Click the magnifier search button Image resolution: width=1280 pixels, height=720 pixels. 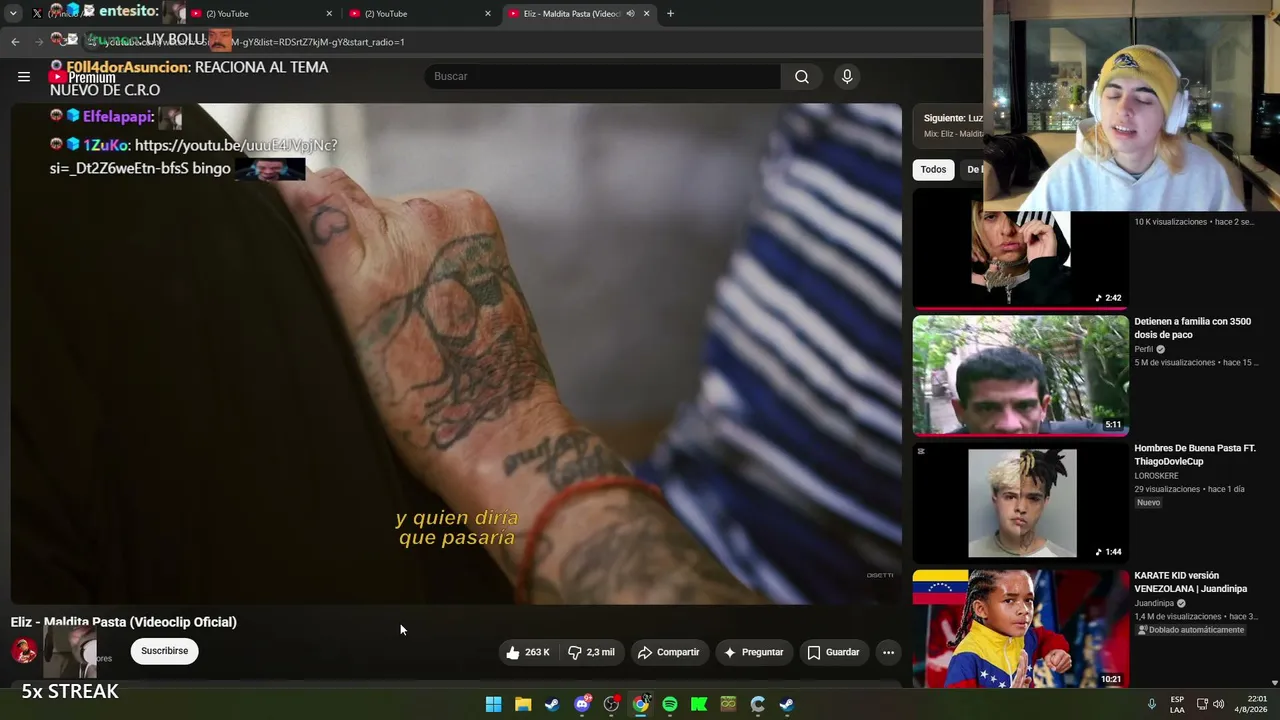point(802,77)
